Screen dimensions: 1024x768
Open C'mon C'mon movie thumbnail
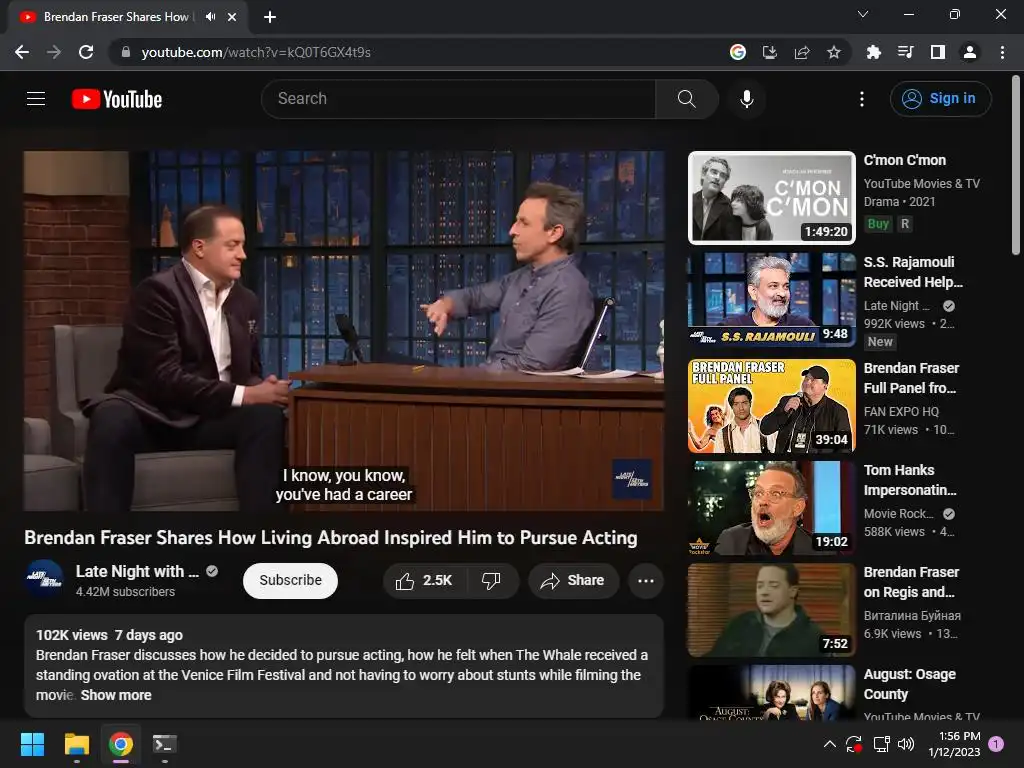click(x=772, y=198)
